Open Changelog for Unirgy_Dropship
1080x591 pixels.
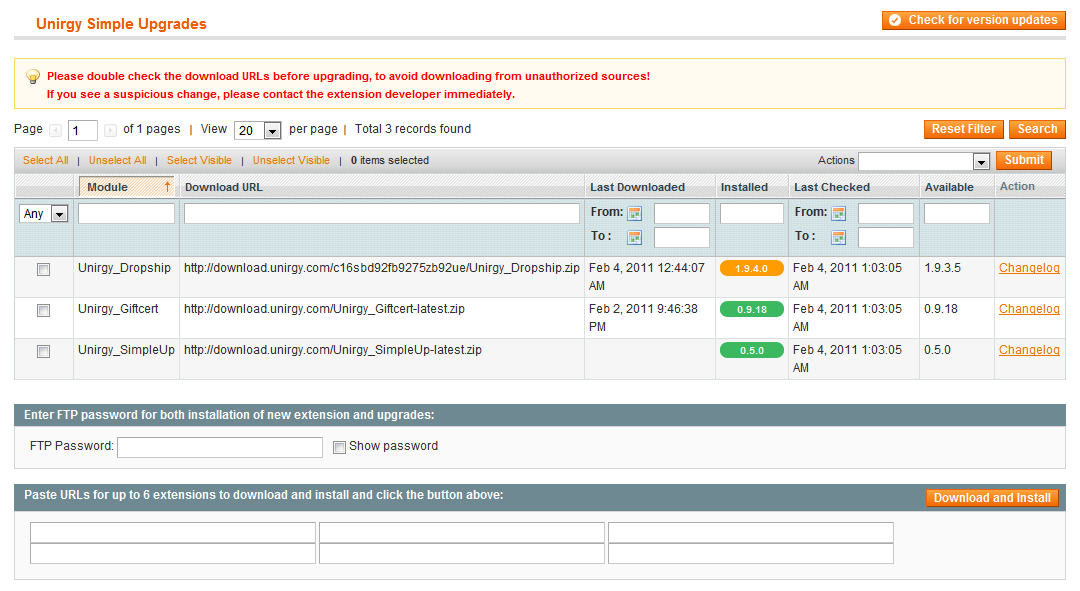[x=1029, y=268]
